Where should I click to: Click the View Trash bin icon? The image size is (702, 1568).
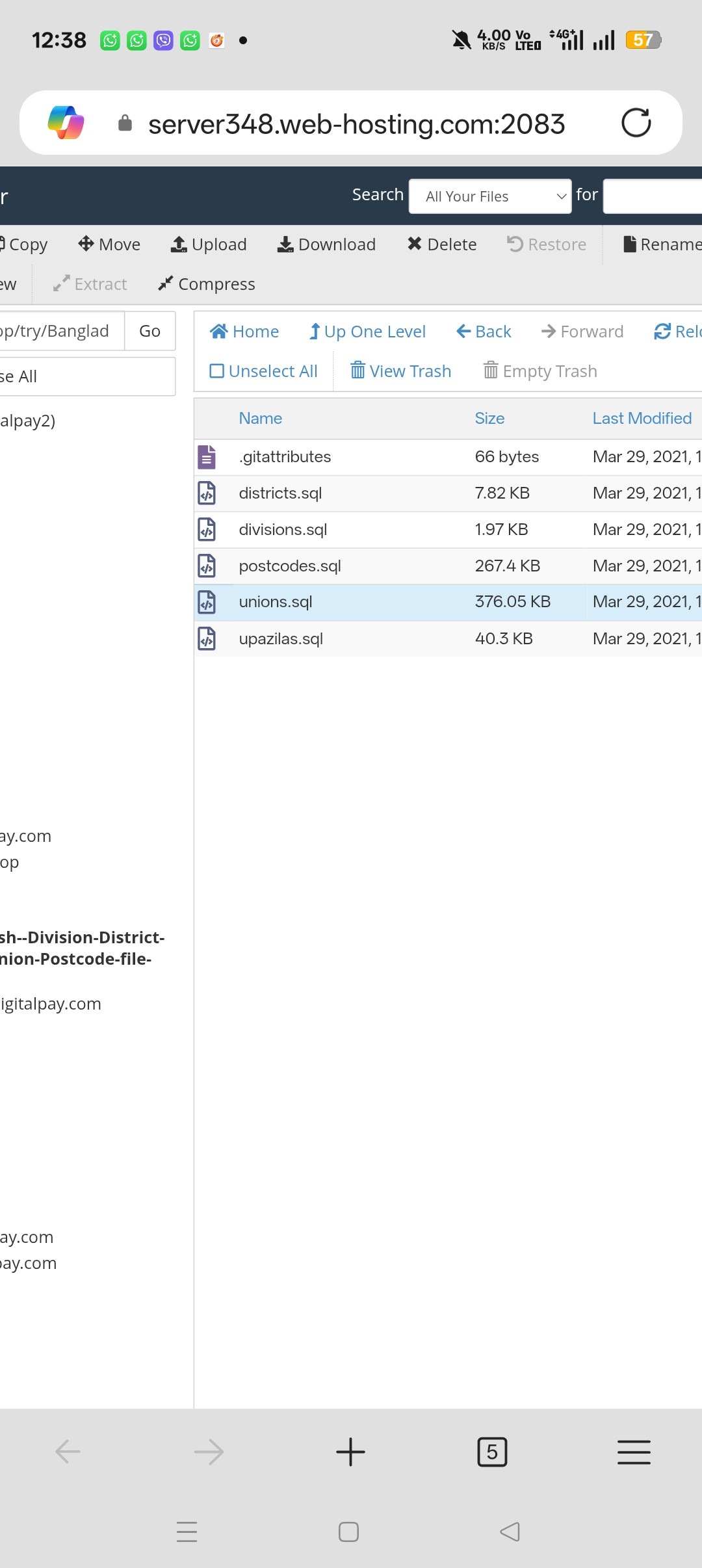pos(357,371)
